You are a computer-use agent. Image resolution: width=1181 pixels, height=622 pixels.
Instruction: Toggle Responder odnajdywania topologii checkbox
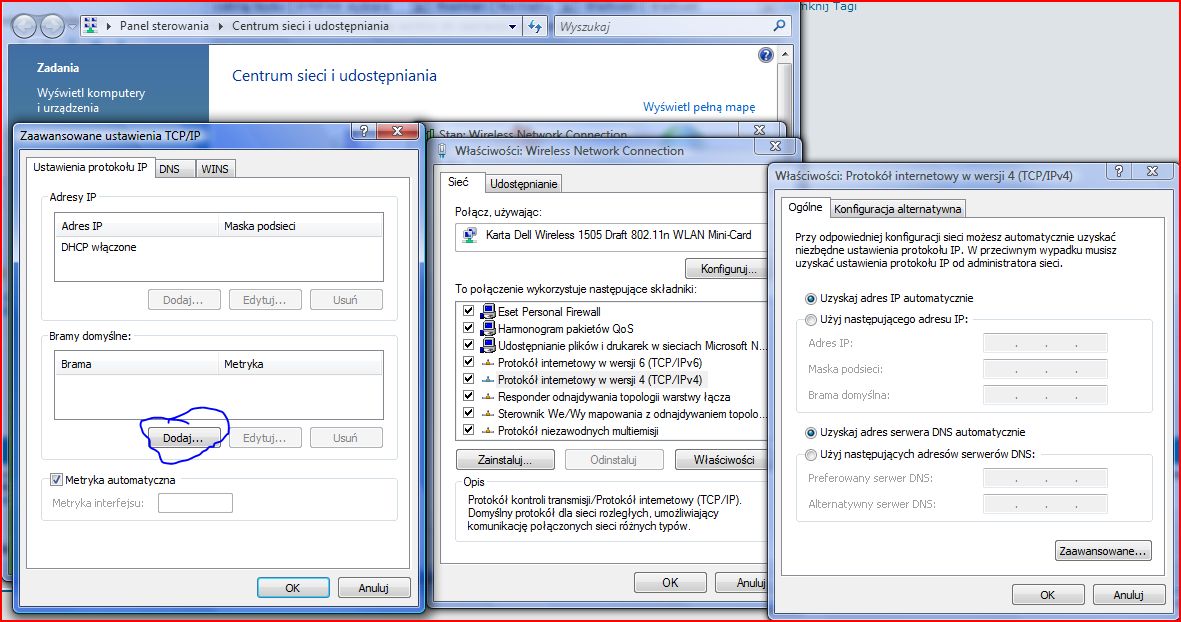(x=468, y=397)
